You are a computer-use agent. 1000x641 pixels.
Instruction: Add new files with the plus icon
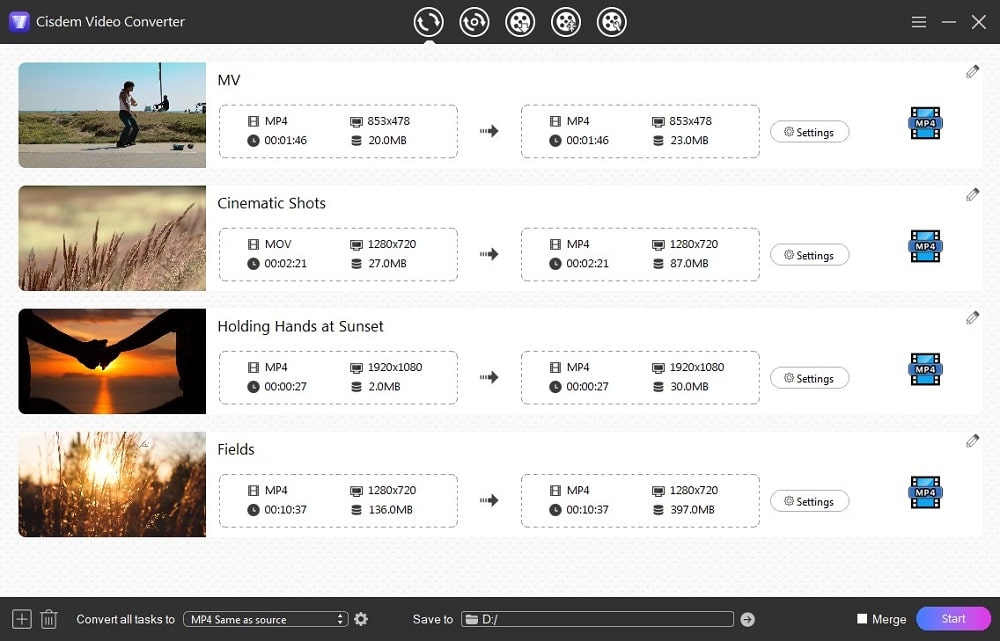point(20,619)
